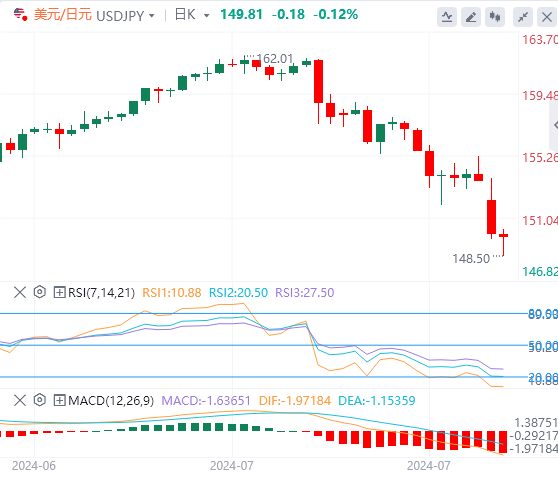Click the 148.50 low price marker
This screenshot has height=478, width=558.
point(471,259)
